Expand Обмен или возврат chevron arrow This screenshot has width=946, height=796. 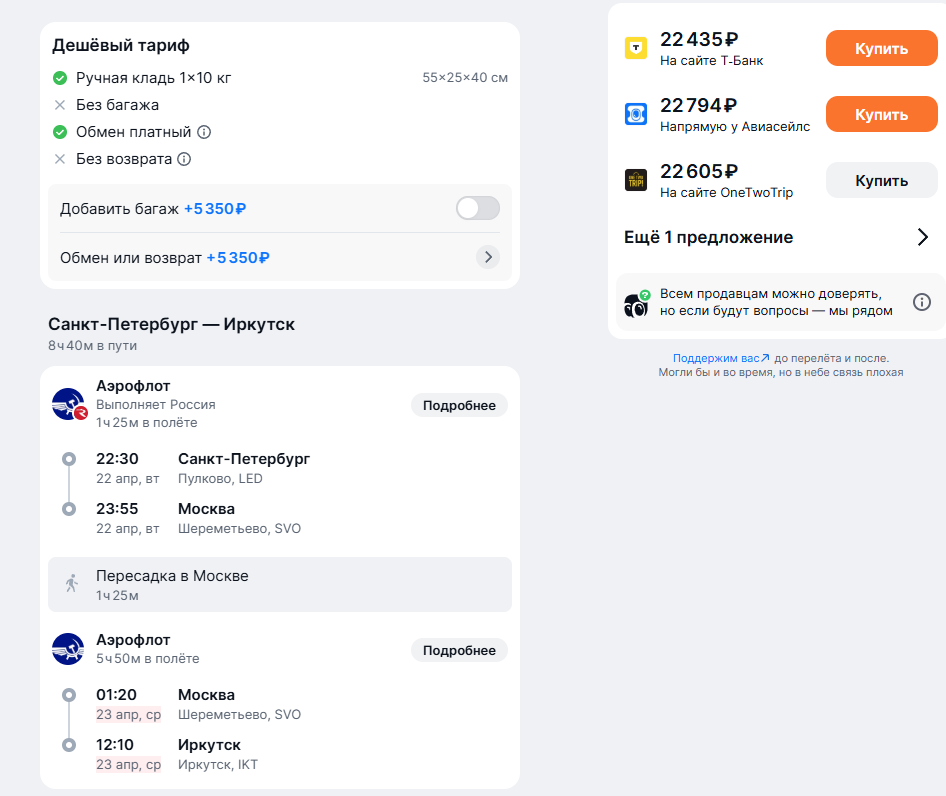488,257
